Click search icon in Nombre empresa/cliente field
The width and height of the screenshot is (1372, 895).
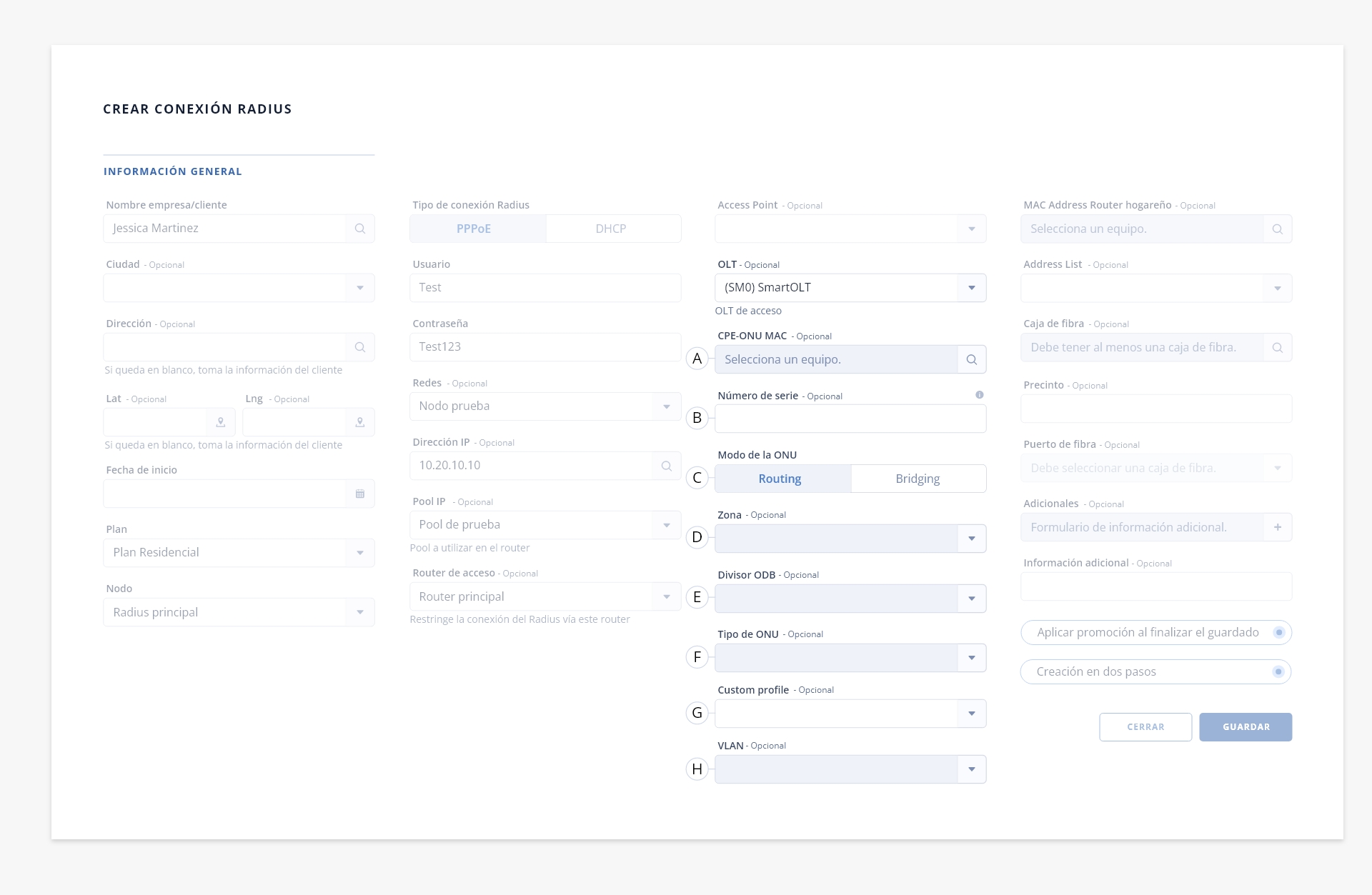(360, 229)
